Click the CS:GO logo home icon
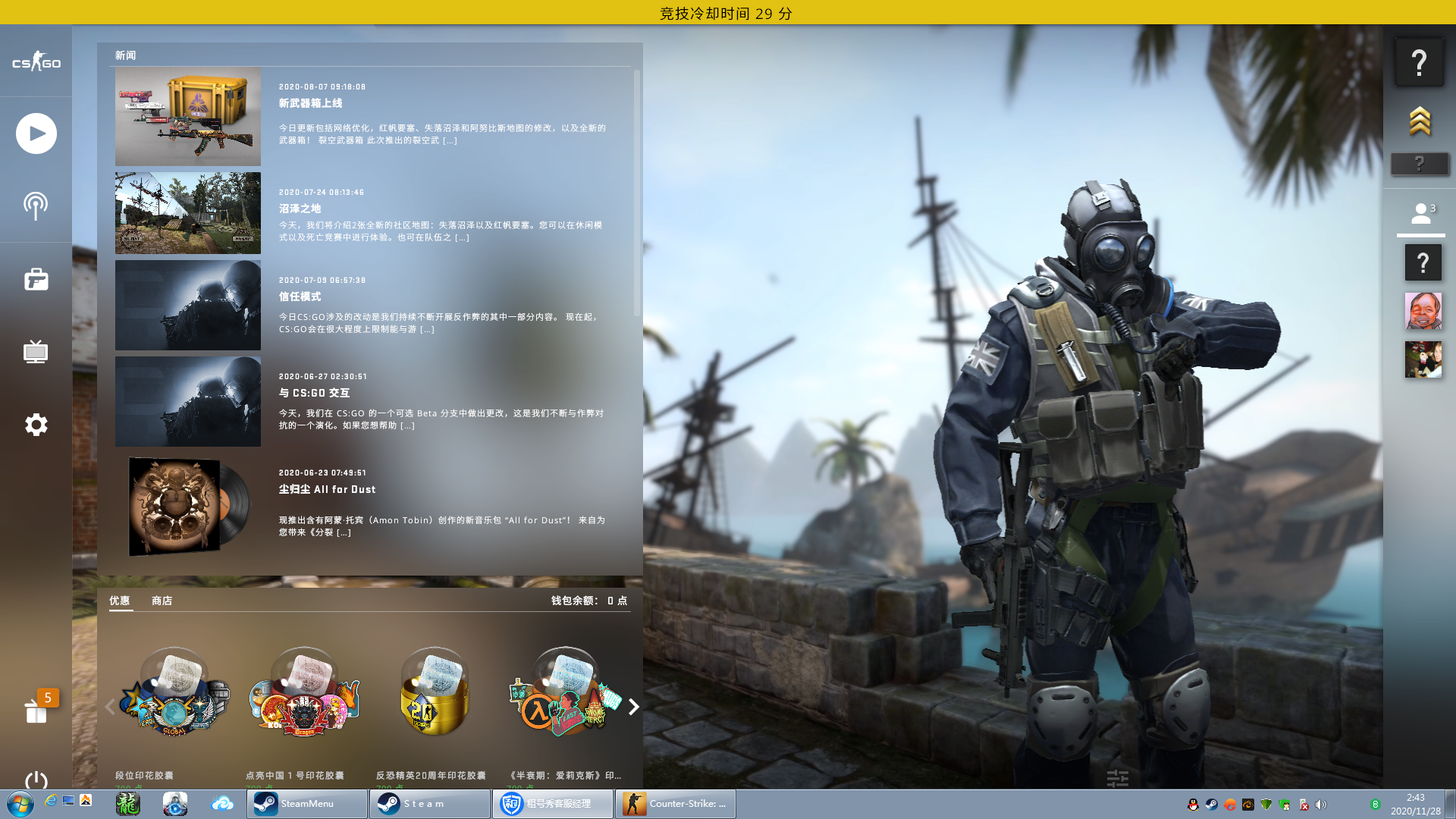 click(36, 62)
